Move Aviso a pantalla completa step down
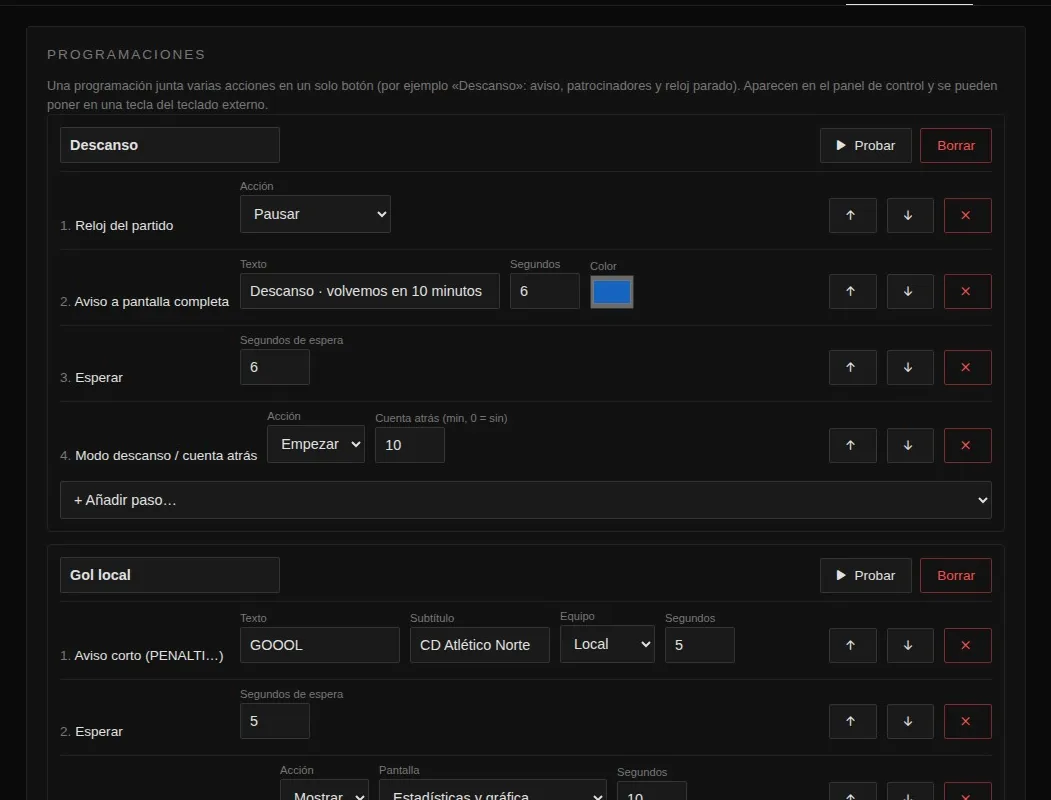The height and width of the screenshot is (800, 1051). point(910,291)
